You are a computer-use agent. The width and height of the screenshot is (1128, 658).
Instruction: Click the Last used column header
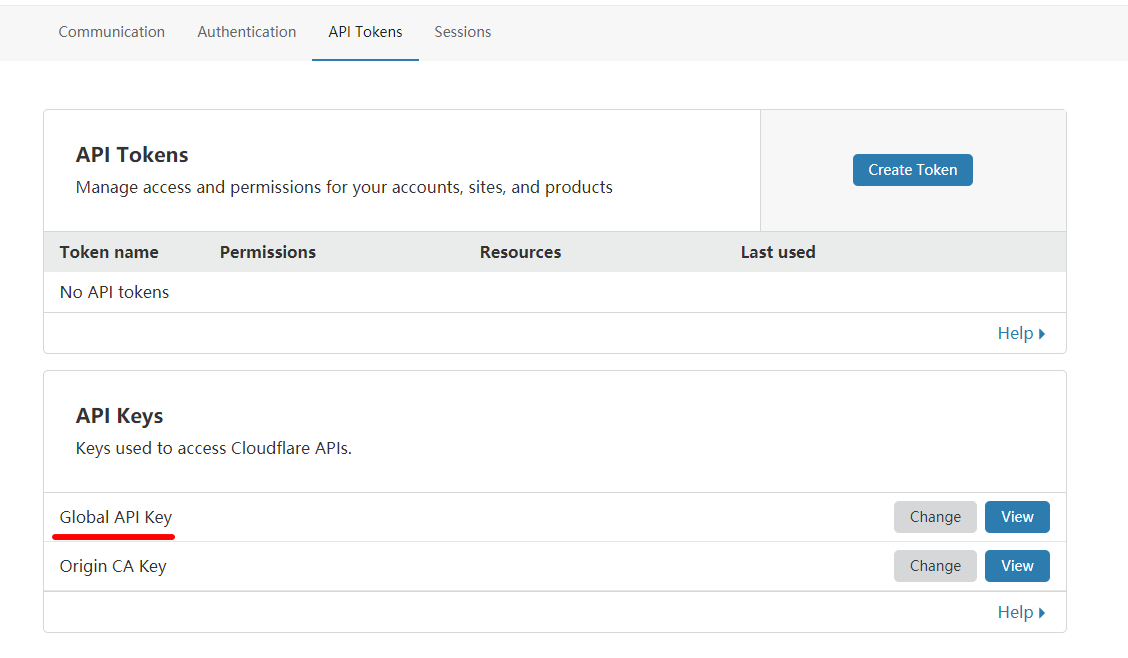(x=778, y=252)
